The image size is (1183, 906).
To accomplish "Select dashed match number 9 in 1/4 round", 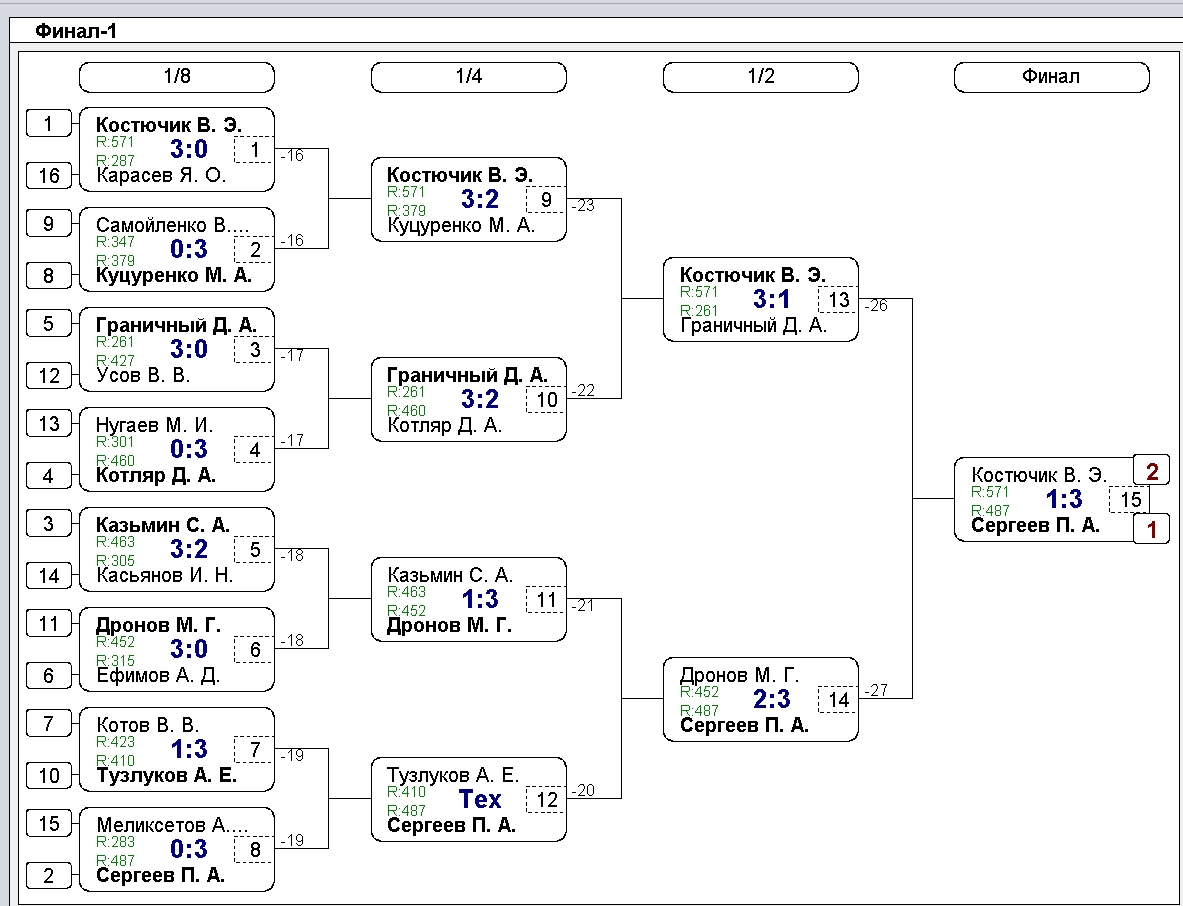I will point(546,200).
